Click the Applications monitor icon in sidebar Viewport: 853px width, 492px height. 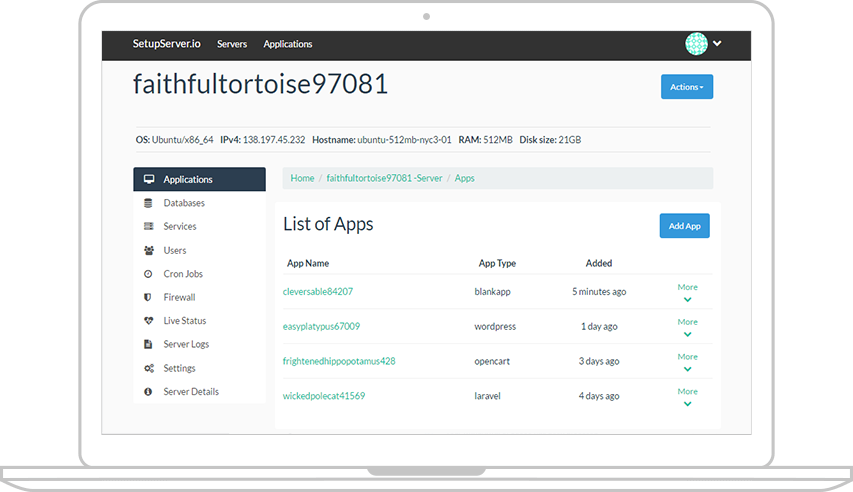(x=149, y=179)
